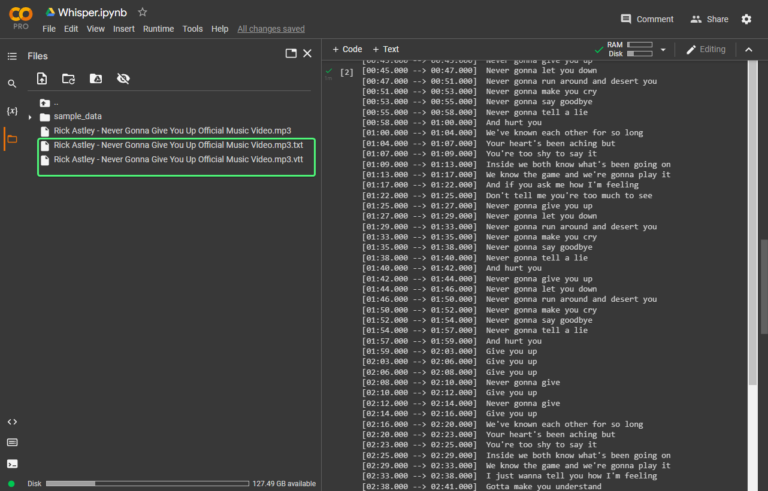Select the mp3.vtt file in Files

coord(177,159)
